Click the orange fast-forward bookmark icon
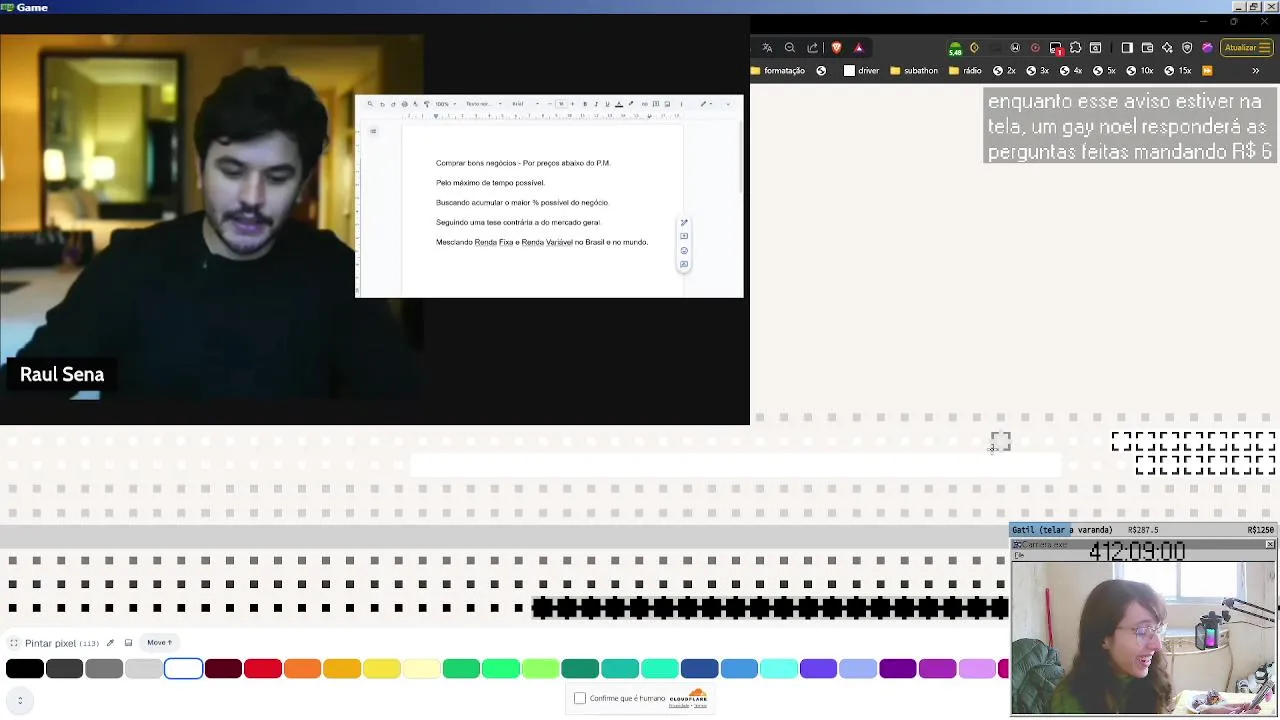The height and width of the screenshot is (720, 1280). (x=1207, y=71)
